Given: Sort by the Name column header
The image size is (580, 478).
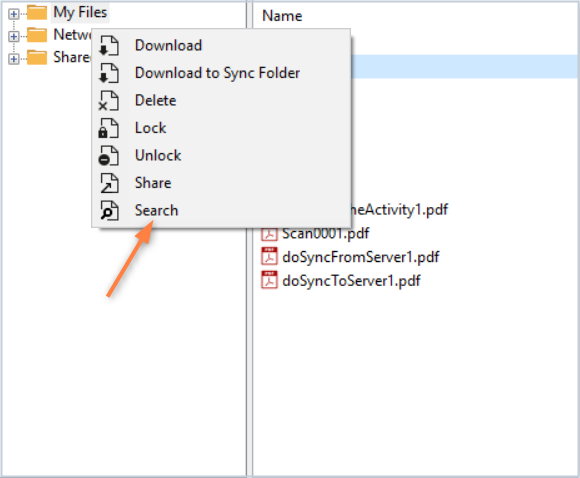Looking at the screenshot, I should click(282, 16).
